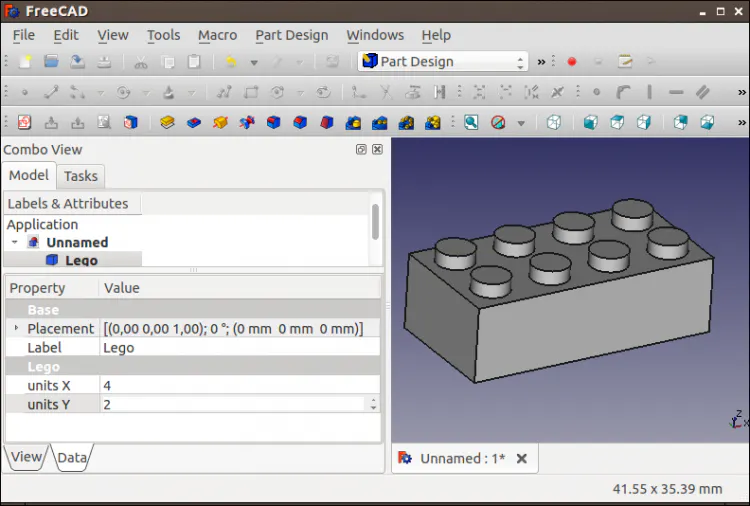This screenshot has height=506, width=750.
Task: Click the units Y spinbox stepper
Action: pos(373,404)
